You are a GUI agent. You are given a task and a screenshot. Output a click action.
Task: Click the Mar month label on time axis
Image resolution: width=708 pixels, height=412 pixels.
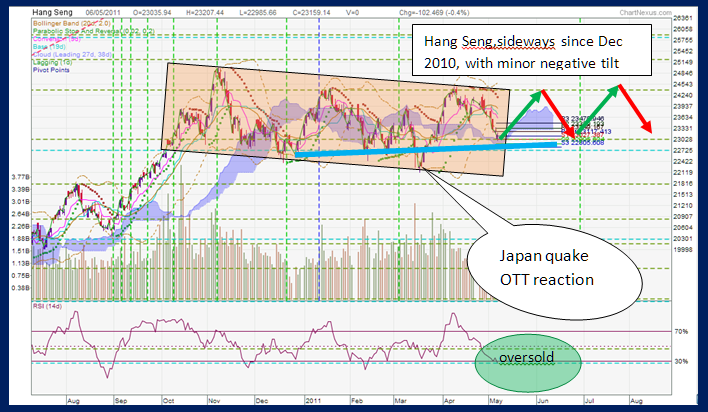(401, 401)
